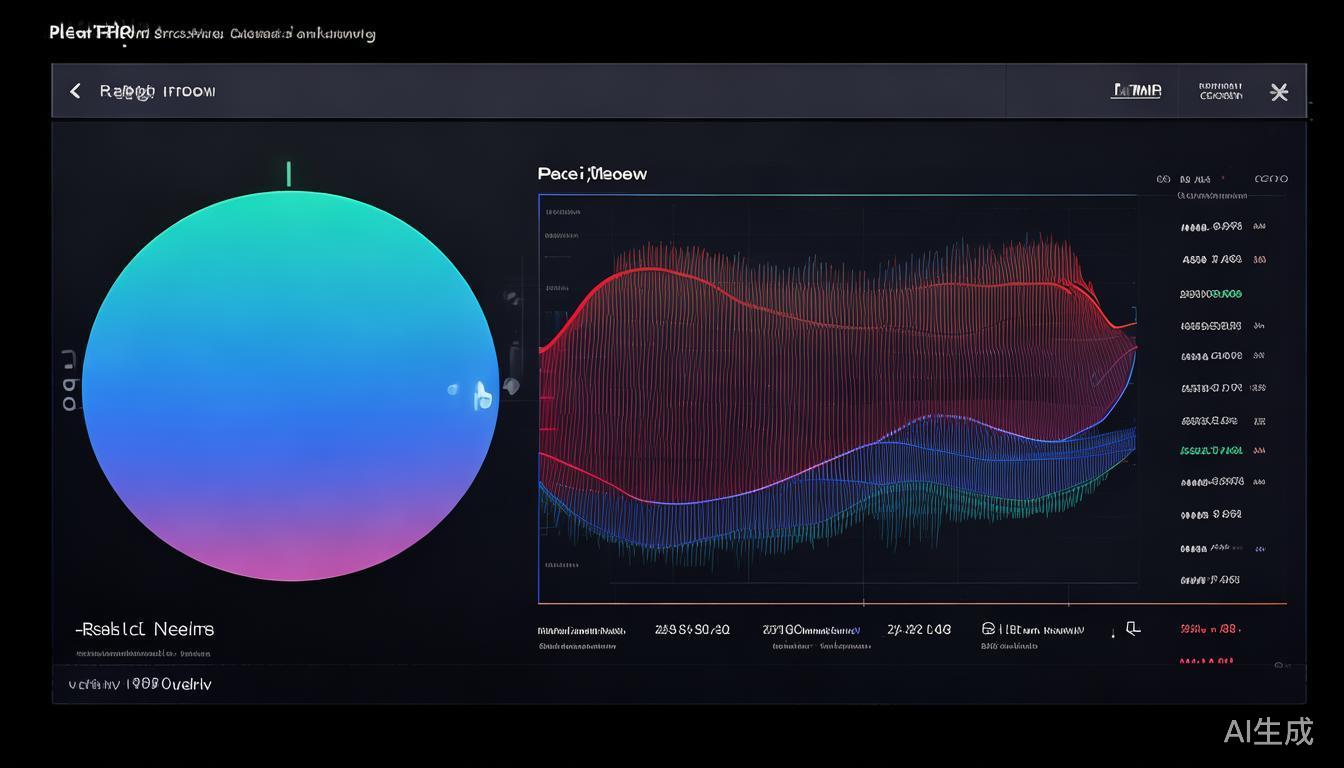Click the vertical icon stack left of the circle

click(69, 381)
